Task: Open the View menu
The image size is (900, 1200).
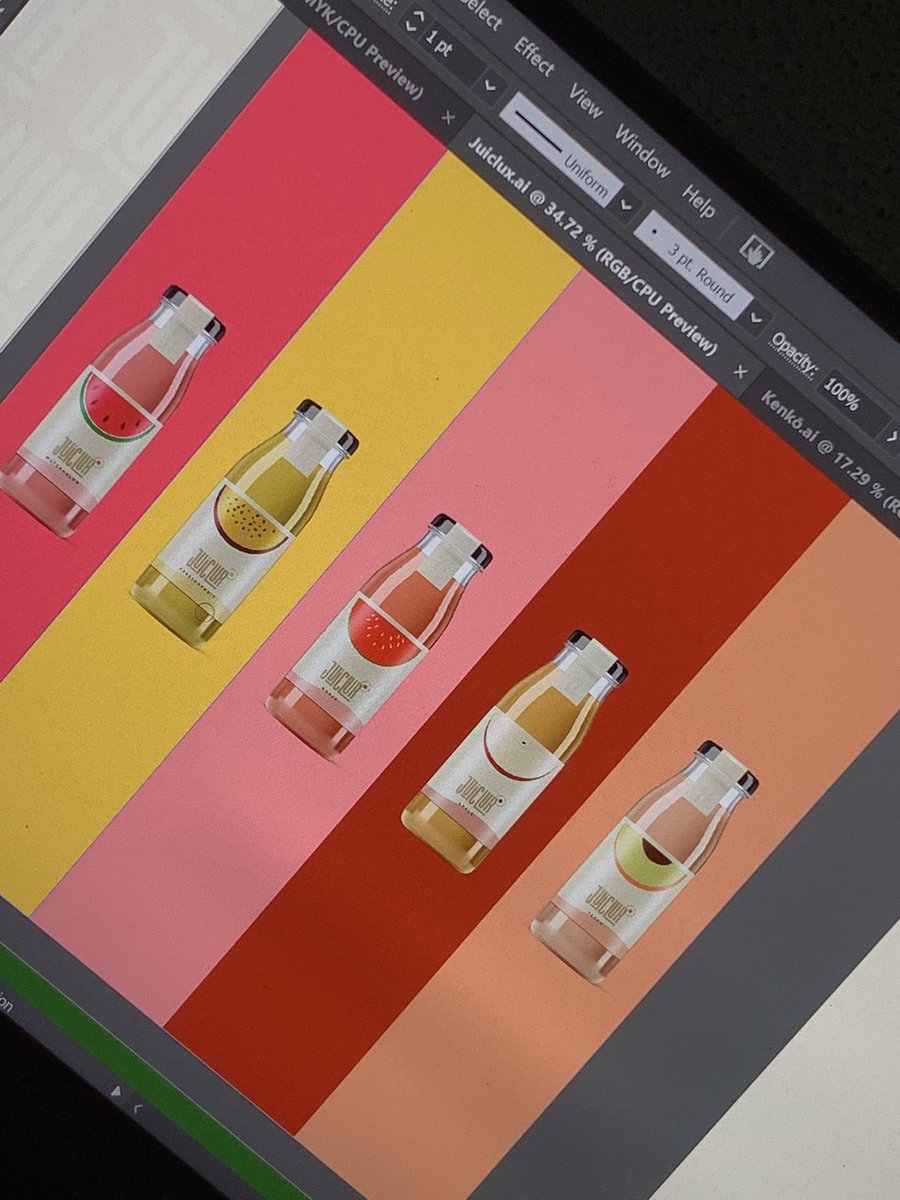Action: 586,100
